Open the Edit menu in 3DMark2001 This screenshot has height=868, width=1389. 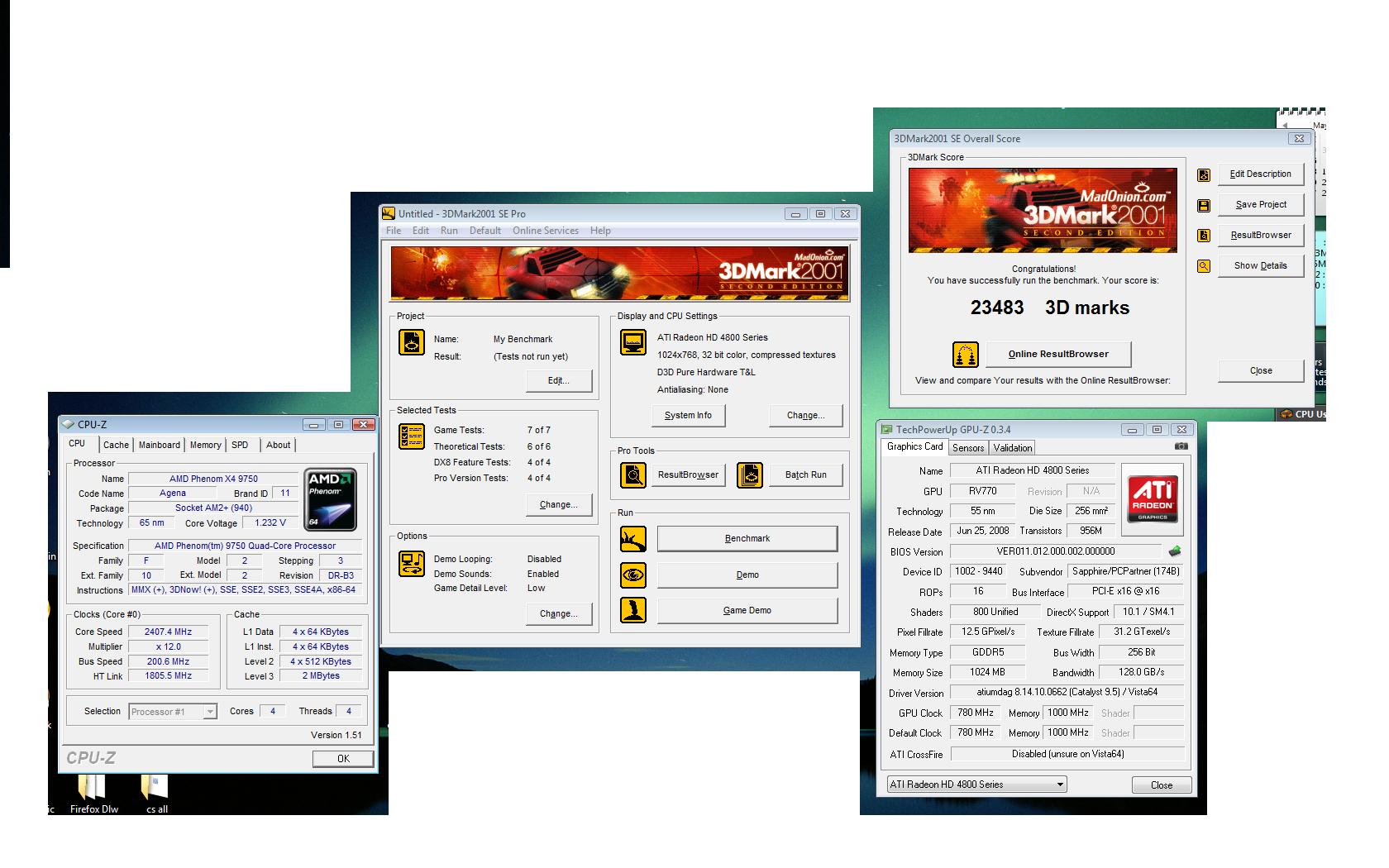(x=421, y=231)
